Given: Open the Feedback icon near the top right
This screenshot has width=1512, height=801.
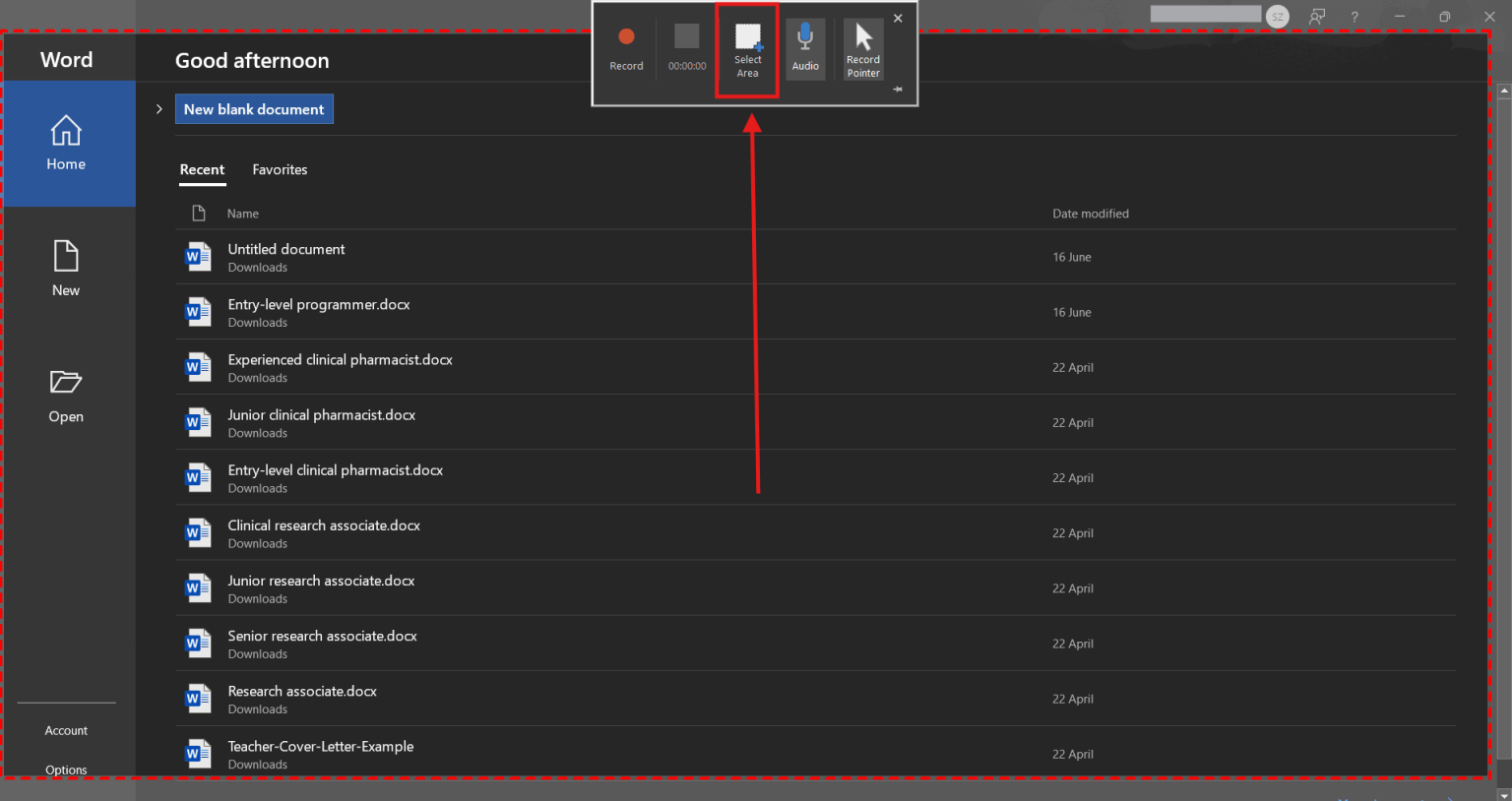Looking at the screenshot, I should tap(1316, 17).
